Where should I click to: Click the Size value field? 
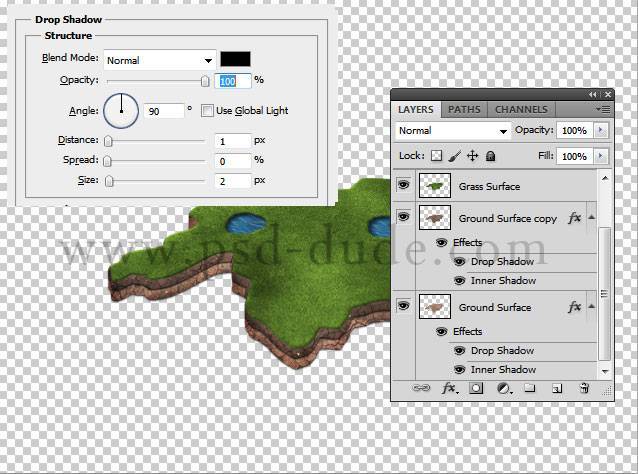[233, 181]
